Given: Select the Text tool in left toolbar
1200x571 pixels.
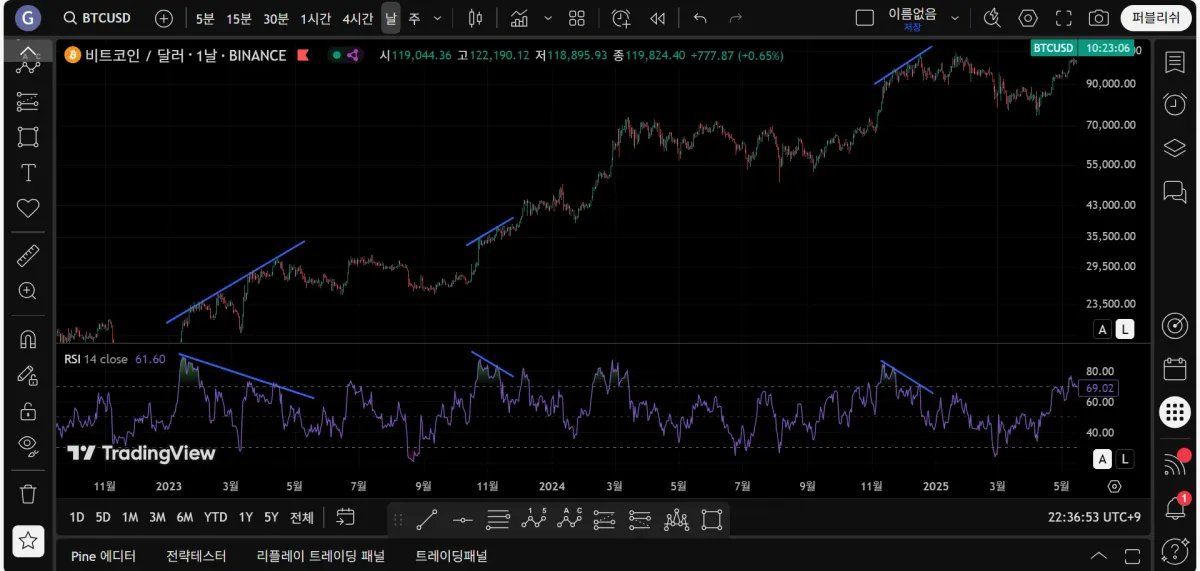Looking at the screenshot, I should [28, 173].
